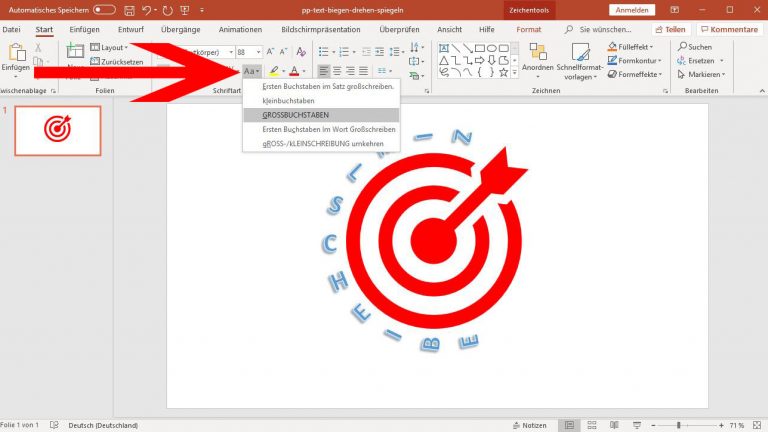
Task: Open the Aa change case dropdown
Action: pos(252,71)
